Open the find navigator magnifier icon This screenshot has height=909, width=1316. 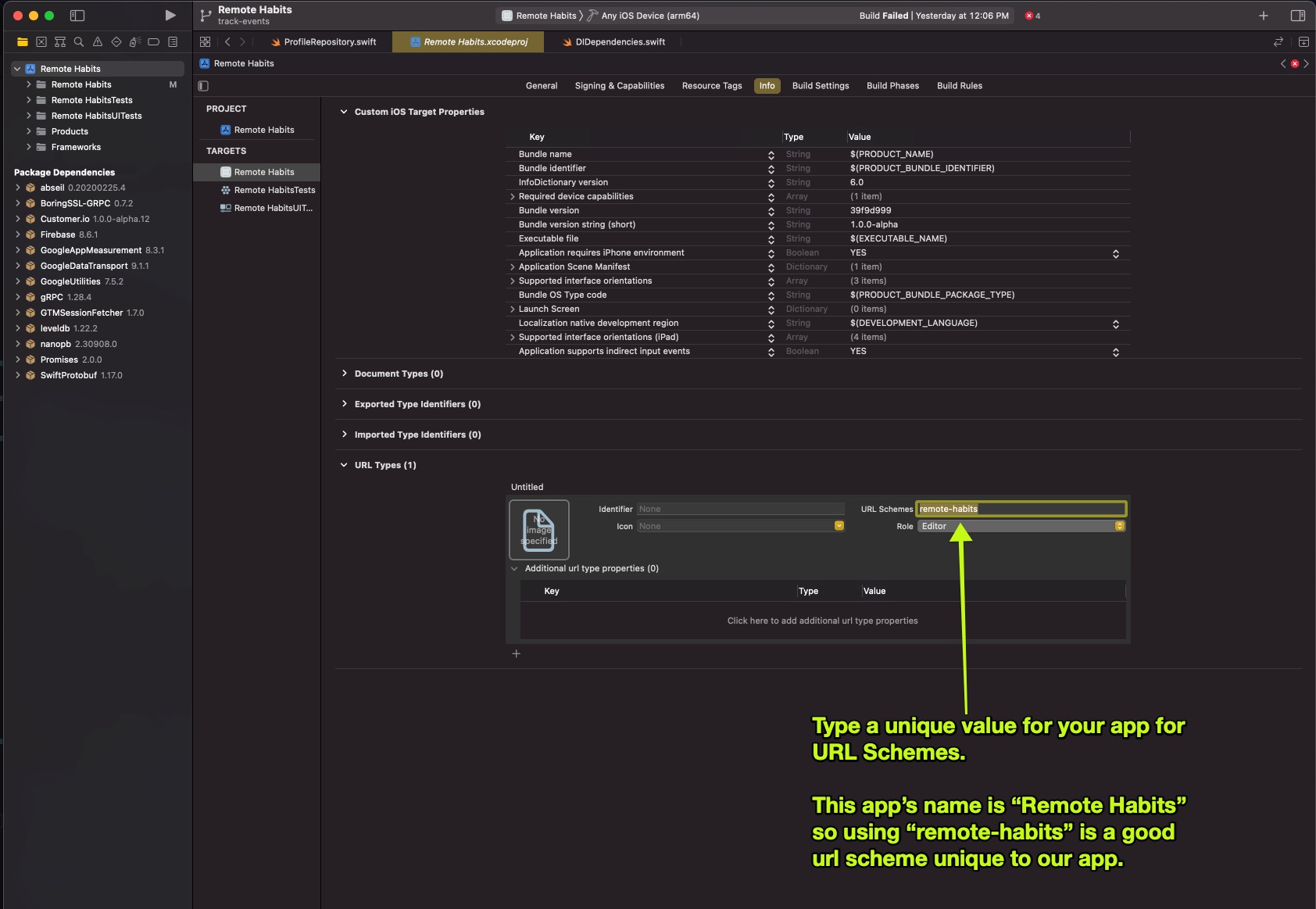[x=78, y=41]
